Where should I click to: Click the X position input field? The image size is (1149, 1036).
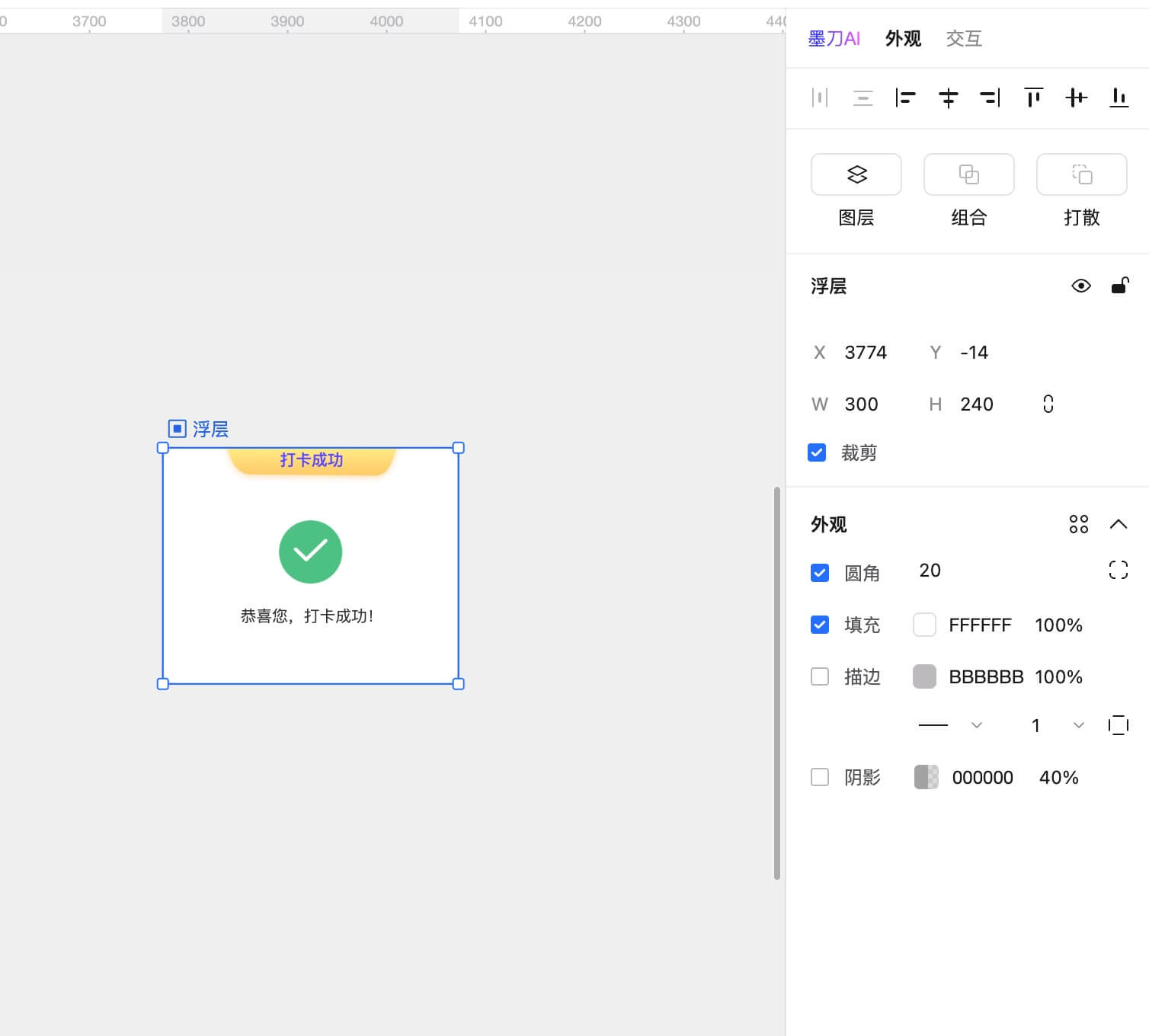tap(869, 352)
